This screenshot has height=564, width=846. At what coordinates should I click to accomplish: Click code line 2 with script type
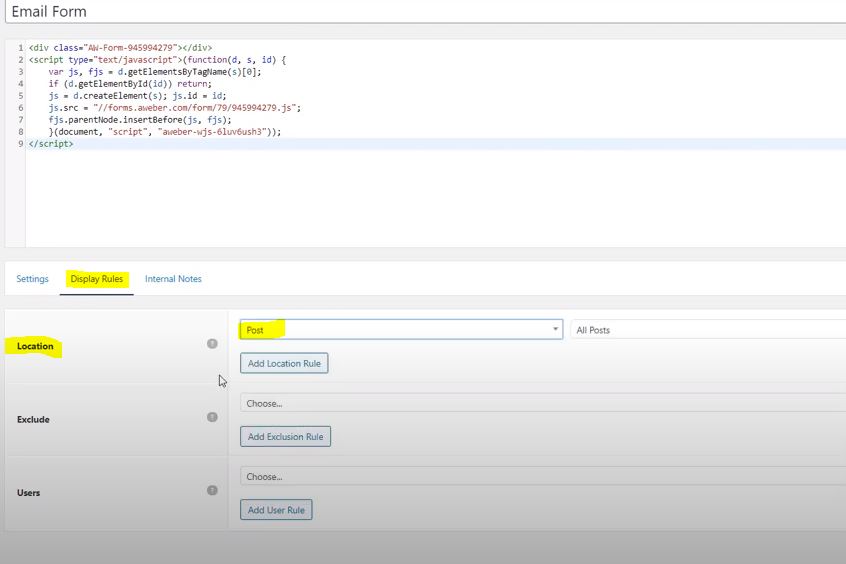158,60
